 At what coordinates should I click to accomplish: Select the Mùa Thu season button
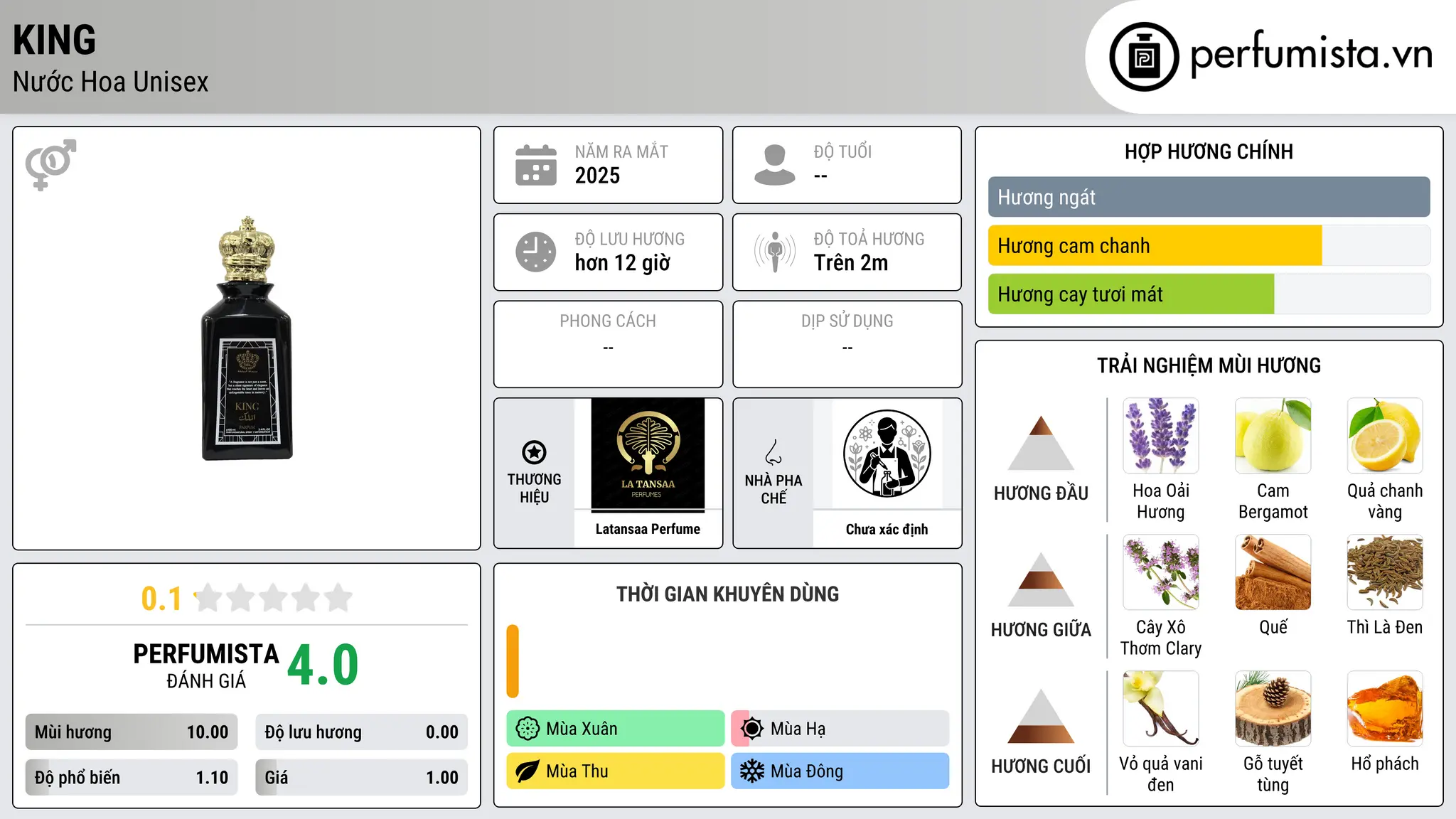click(x=616, y=771)
